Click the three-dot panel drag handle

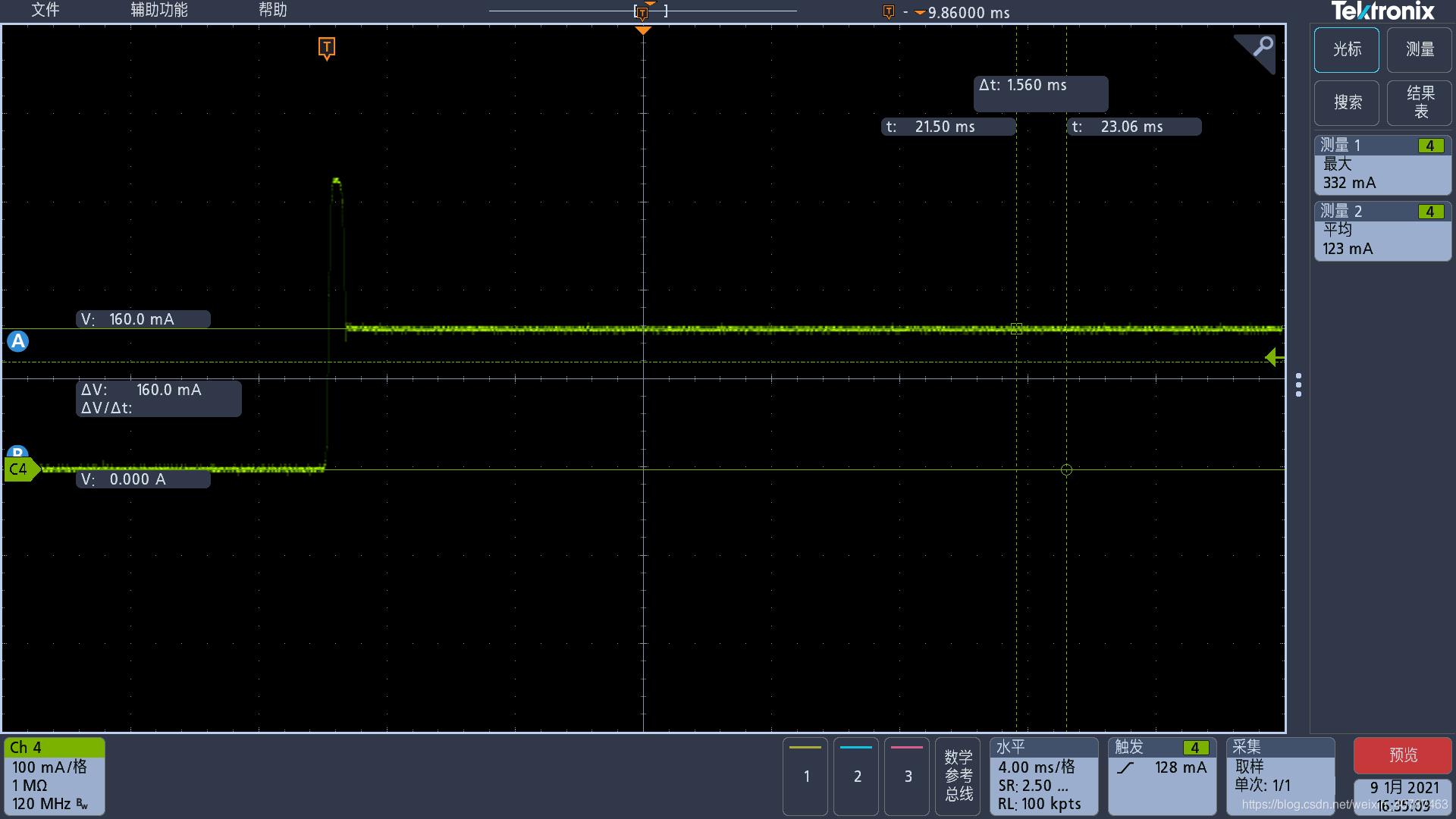pyautogui.click(x=1298, y=384)
